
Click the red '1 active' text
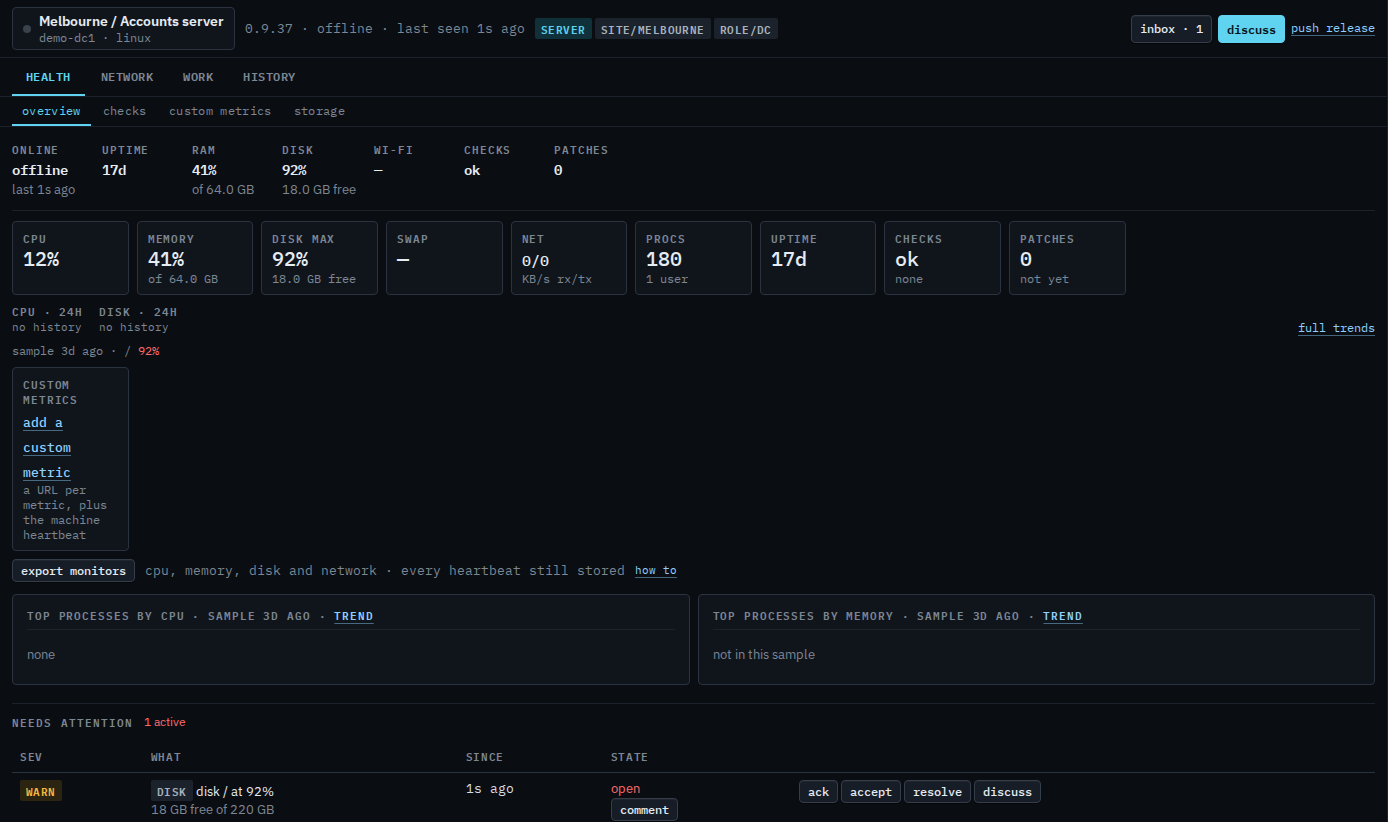click(x=165, y=722)
